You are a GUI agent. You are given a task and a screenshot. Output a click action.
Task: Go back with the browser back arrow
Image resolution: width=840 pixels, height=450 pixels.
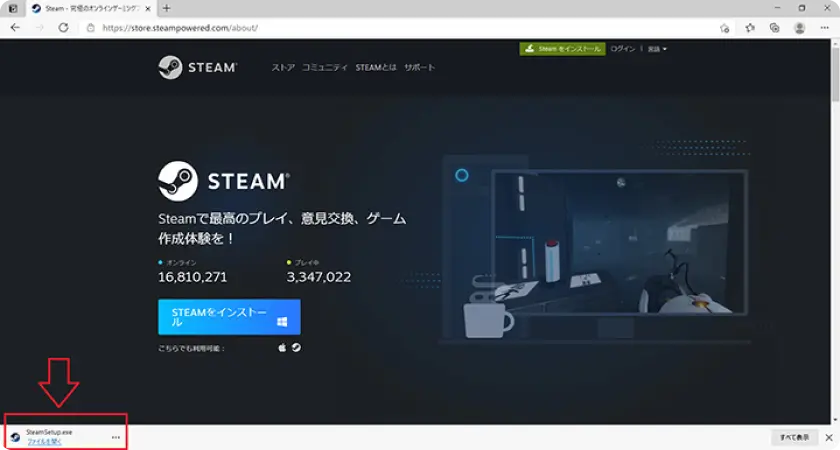tap(15, 27)
